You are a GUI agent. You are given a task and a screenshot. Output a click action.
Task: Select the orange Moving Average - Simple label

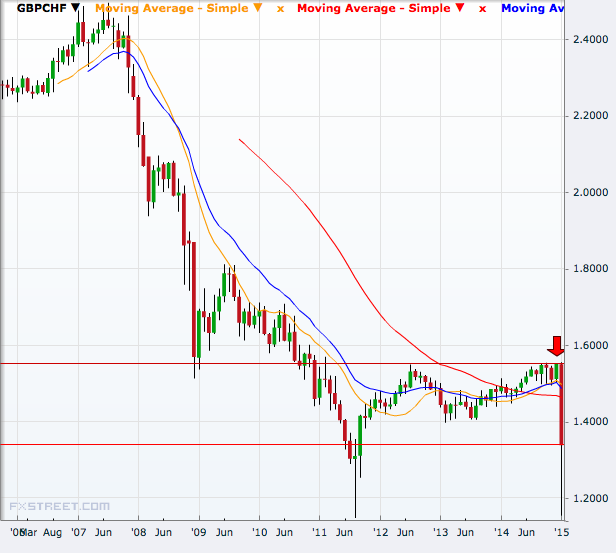(x=172, y=8)
